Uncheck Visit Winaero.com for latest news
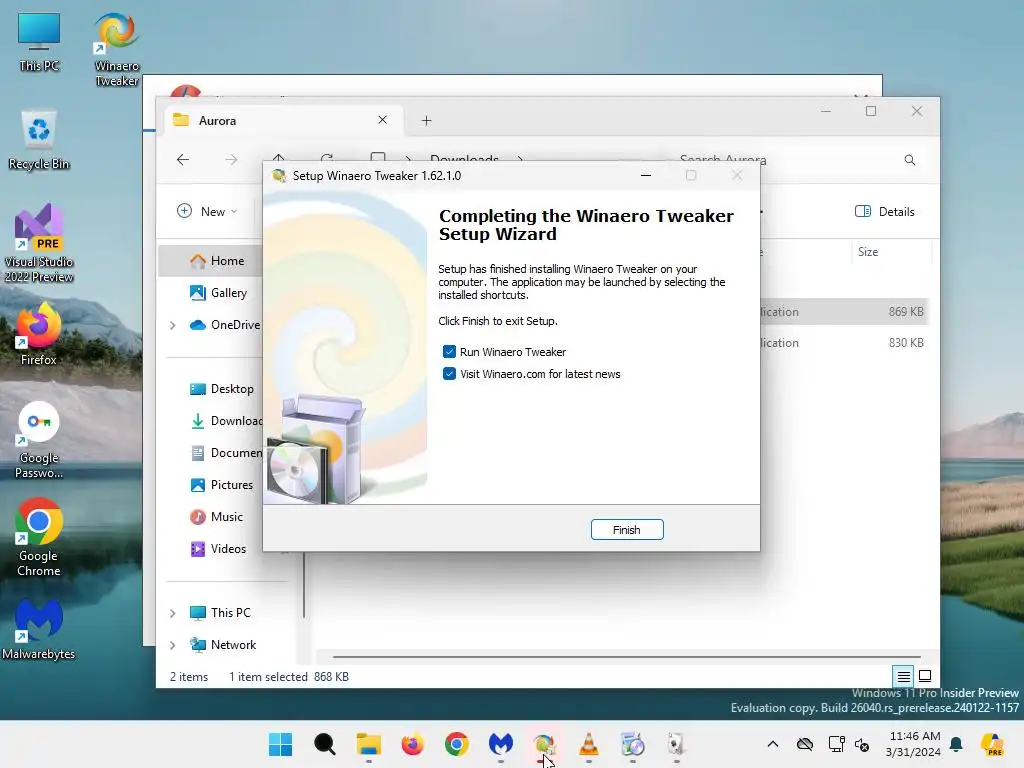The width and height of the screenshot is (1024, 768). point(449,374)
